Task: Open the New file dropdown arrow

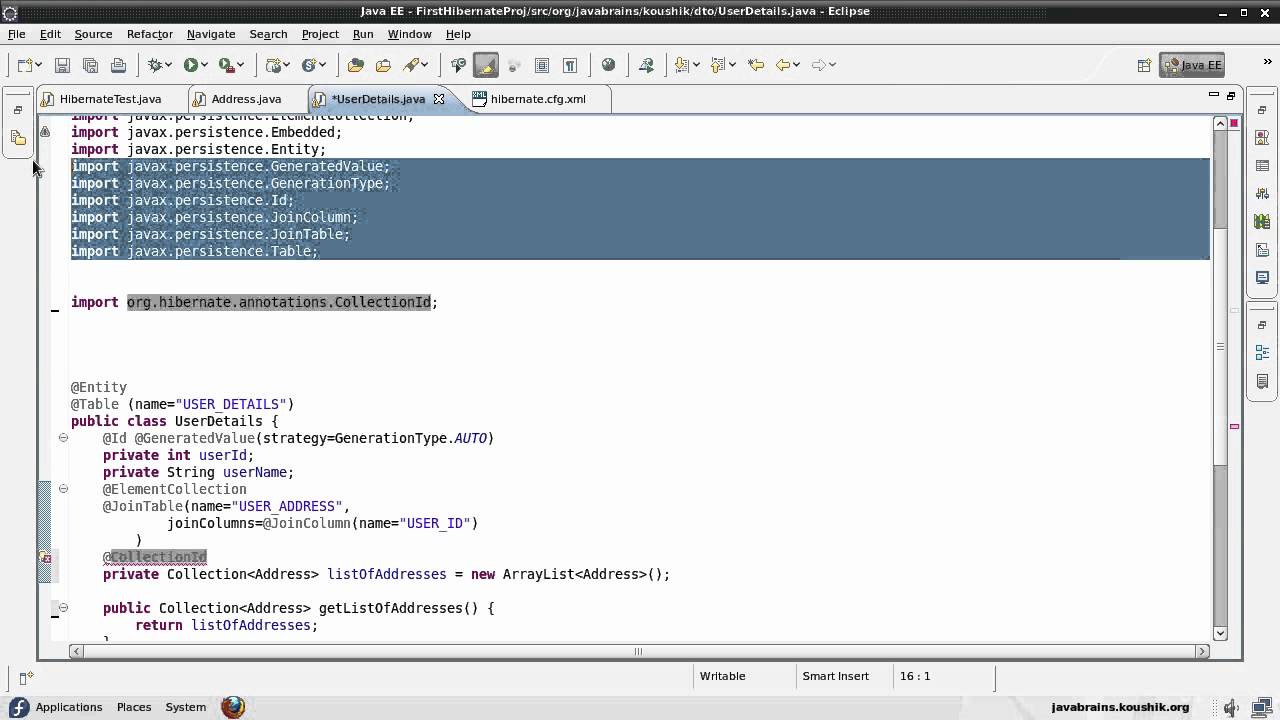Action: (38, 65)
